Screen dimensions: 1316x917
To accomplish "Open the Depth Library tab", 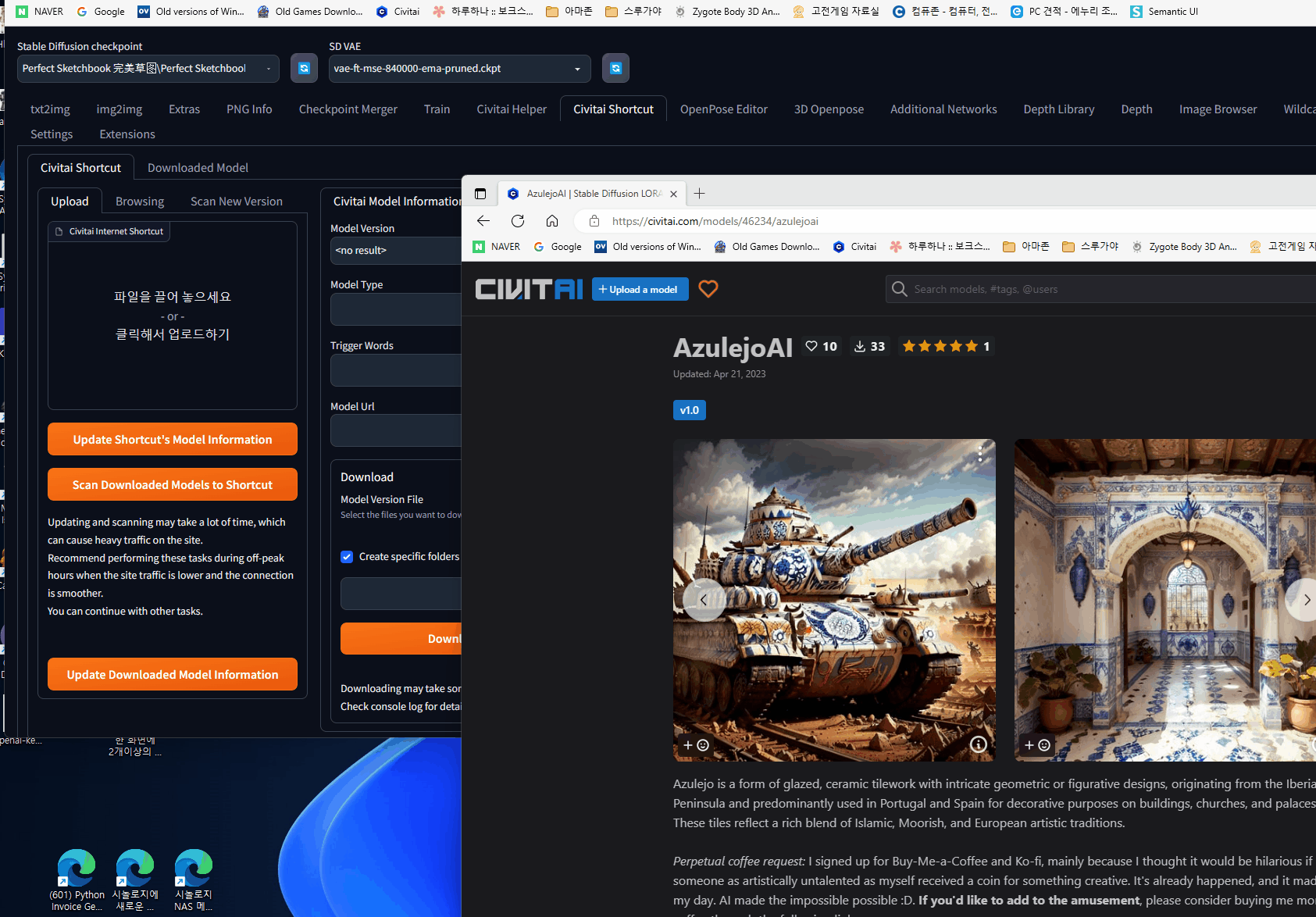I will click(1059, 109).
